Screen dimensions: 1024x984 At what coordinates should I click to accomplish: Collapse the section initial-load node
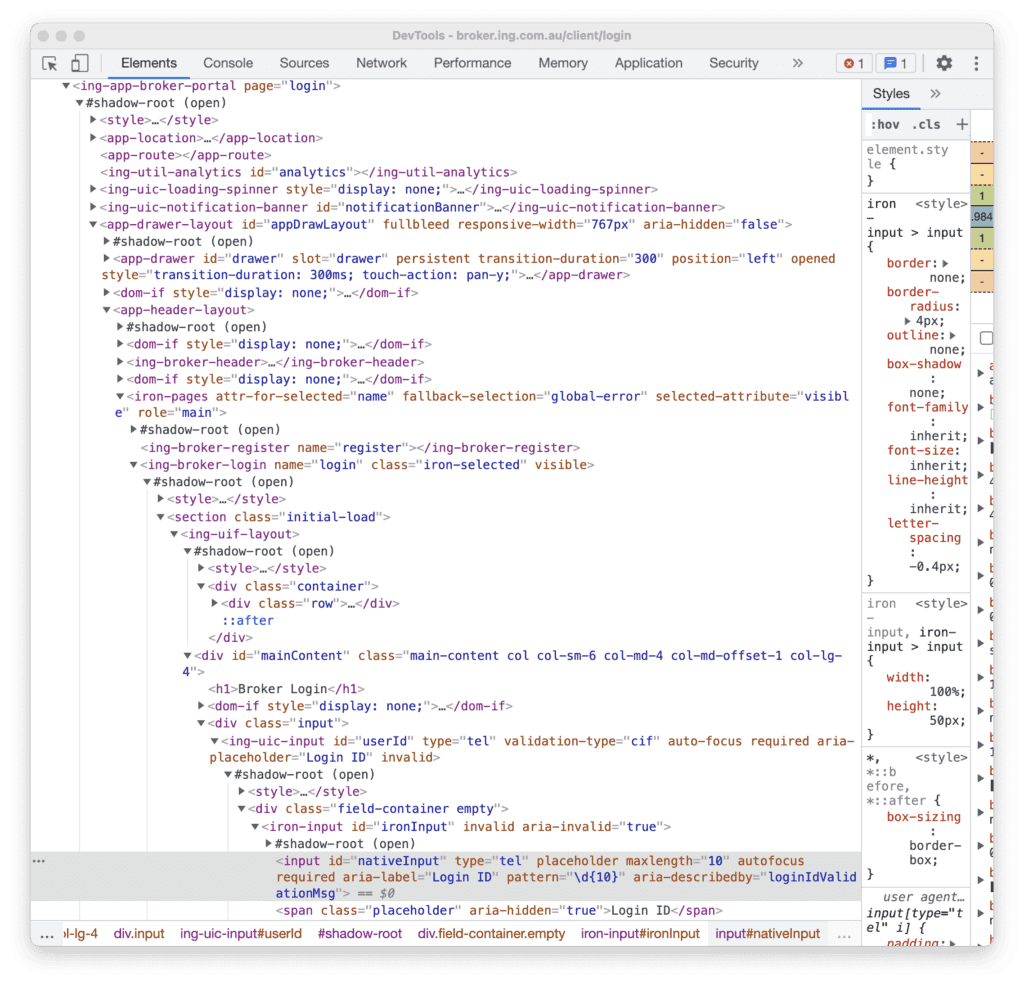pyautogui.click(x=161, y=517)
